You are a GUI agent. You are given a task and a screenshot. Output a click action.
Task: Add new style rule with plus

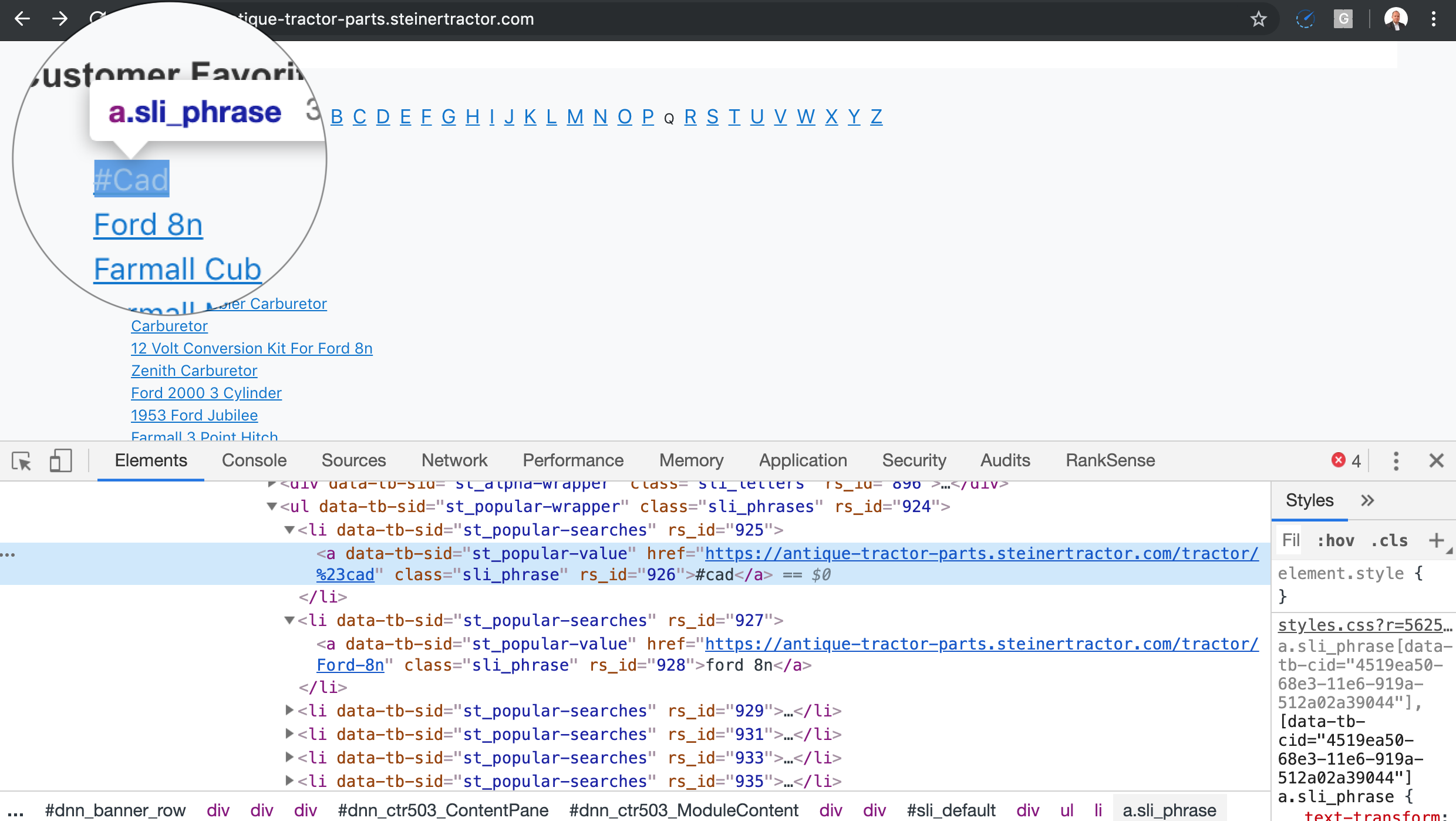(1436, 540)
